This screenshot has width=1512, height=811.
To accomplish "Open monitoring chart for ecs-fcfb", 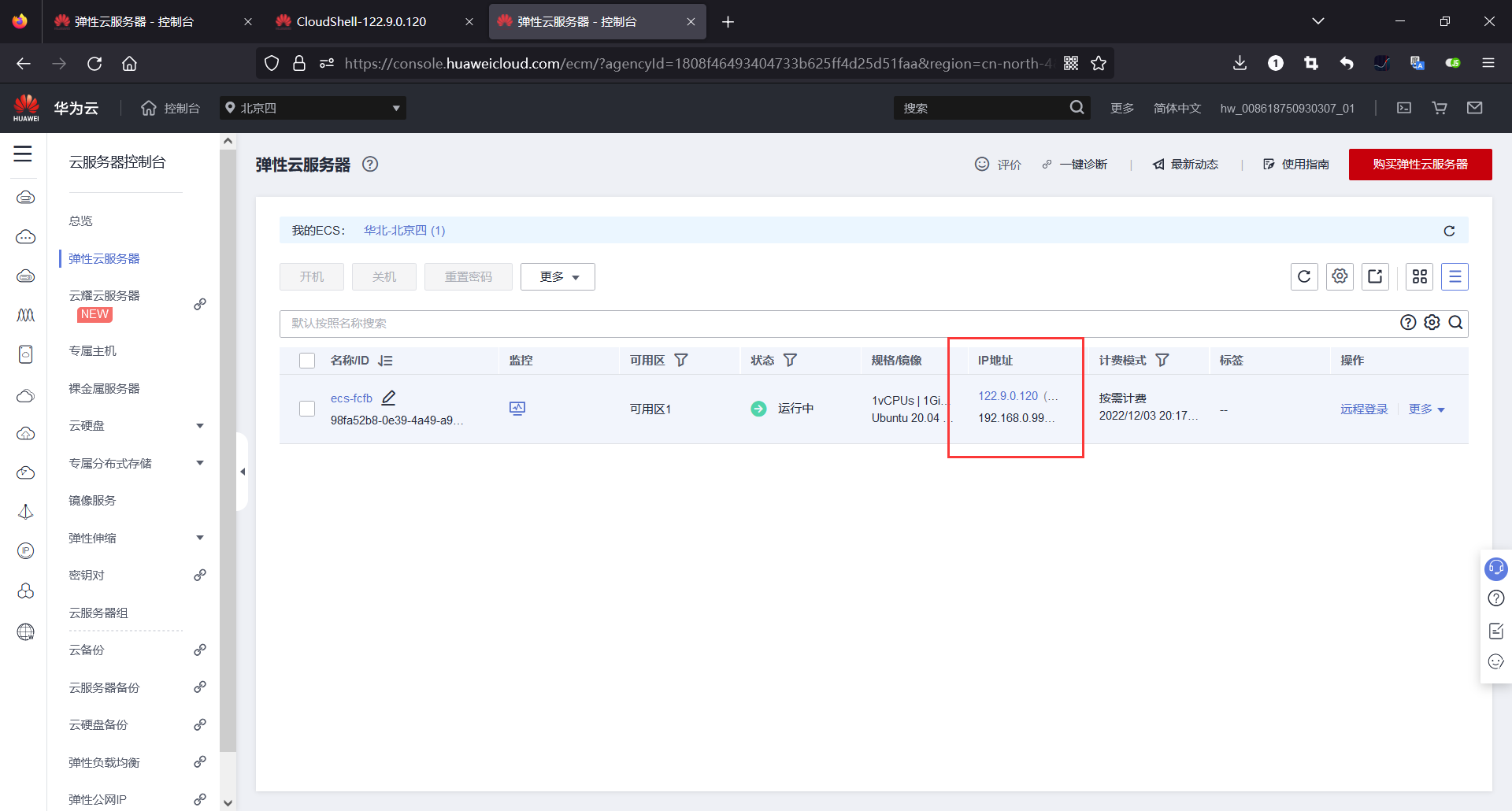I will pos(517,408).
